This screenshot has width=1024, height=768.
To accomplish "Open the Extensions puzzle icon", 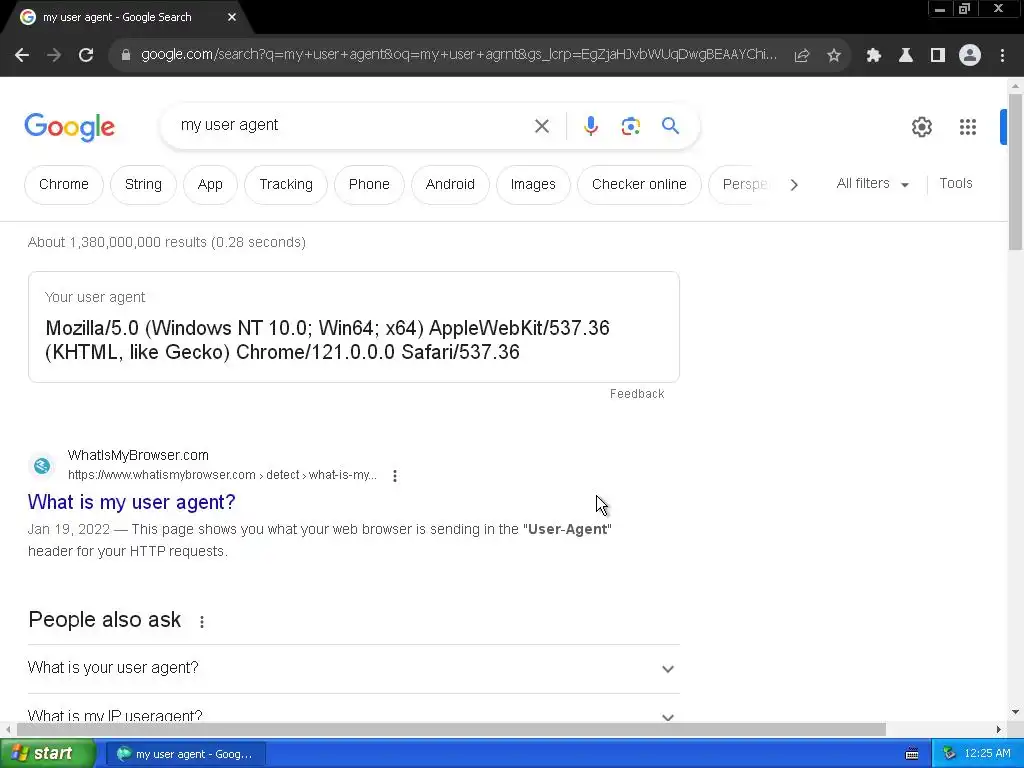I will 873,56.
